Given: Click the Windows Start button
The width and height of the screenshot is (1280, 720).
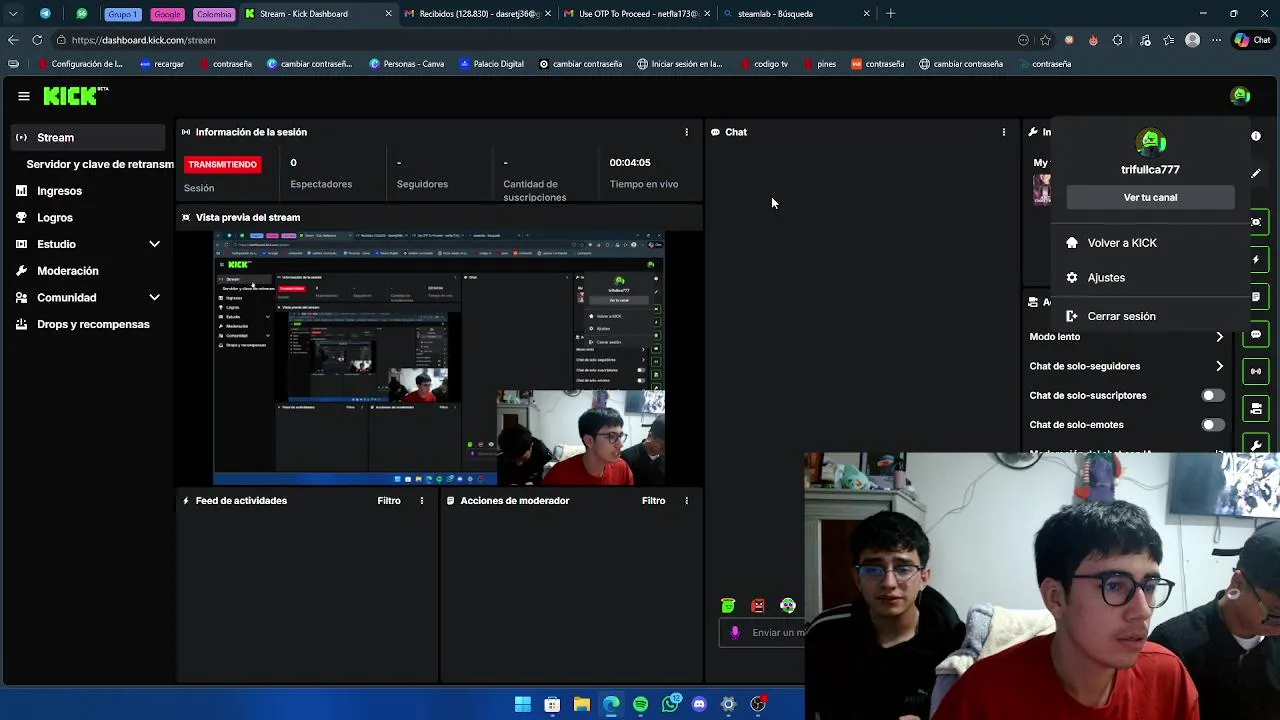Looking at the screenshot, I should point(523,704).
